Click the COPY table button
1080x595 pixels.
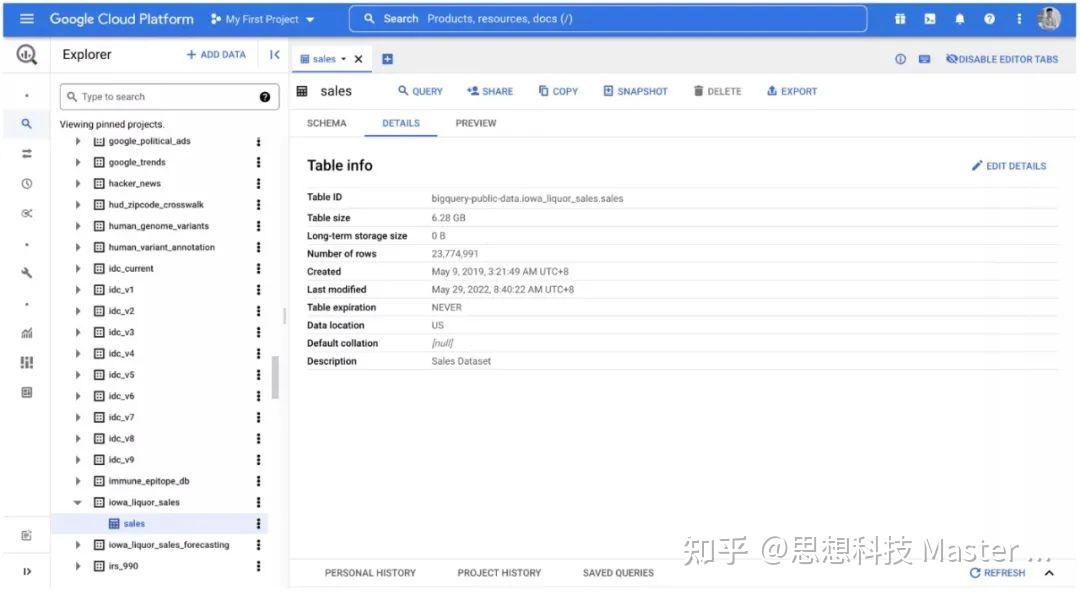pos(558,92)
